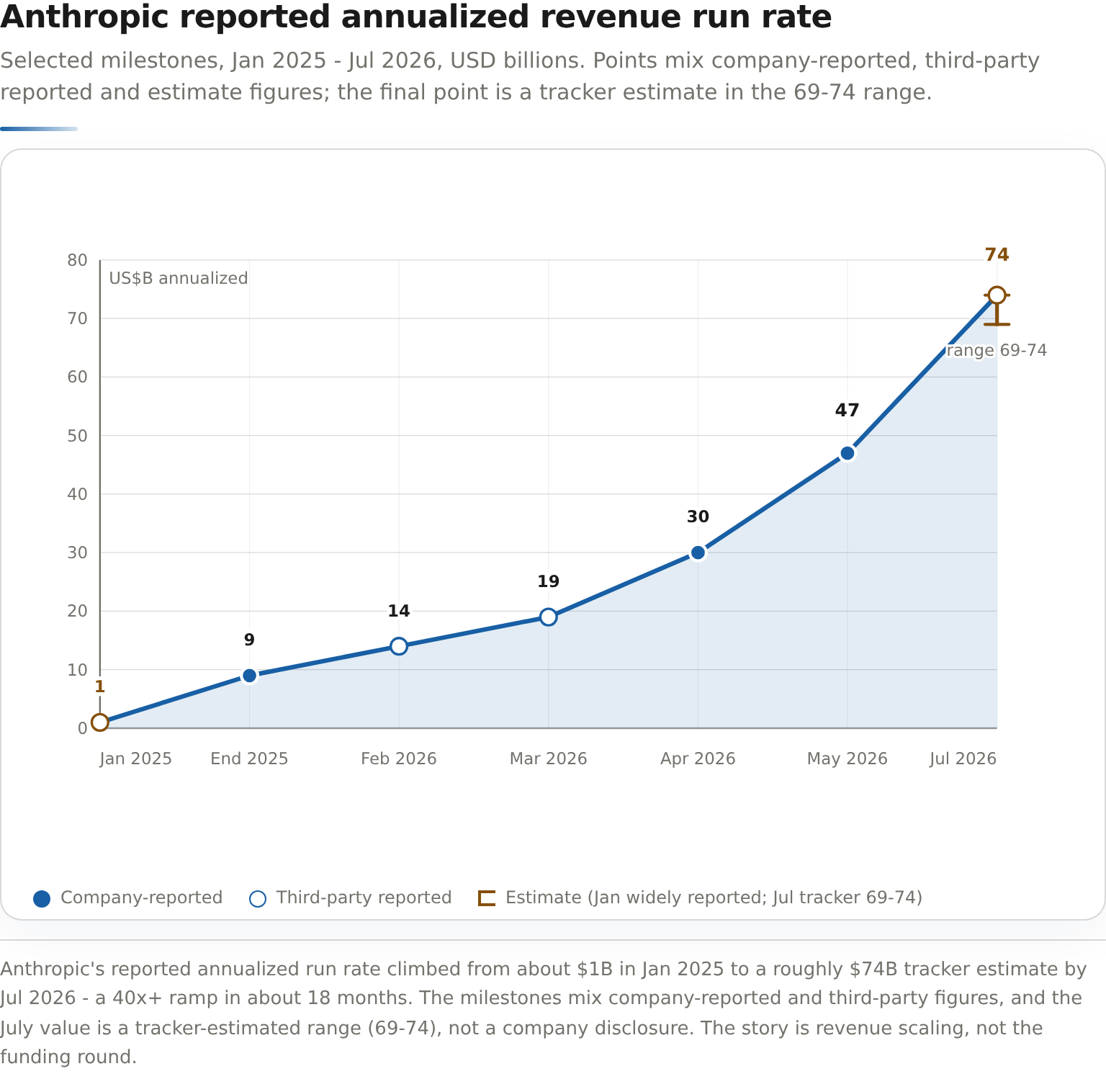Click the "70" y-axis tick label

tap(78, 318)
